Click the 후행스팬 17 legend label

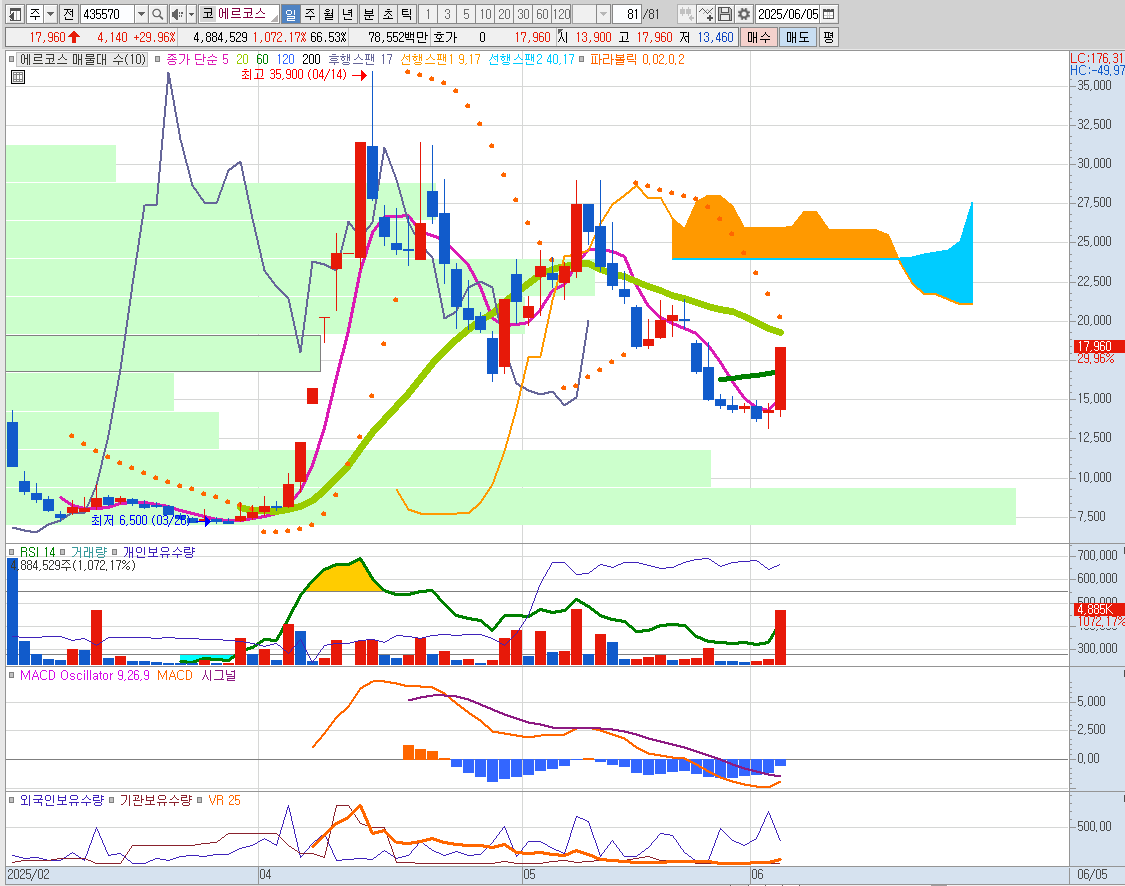click(x=360, y=60)
